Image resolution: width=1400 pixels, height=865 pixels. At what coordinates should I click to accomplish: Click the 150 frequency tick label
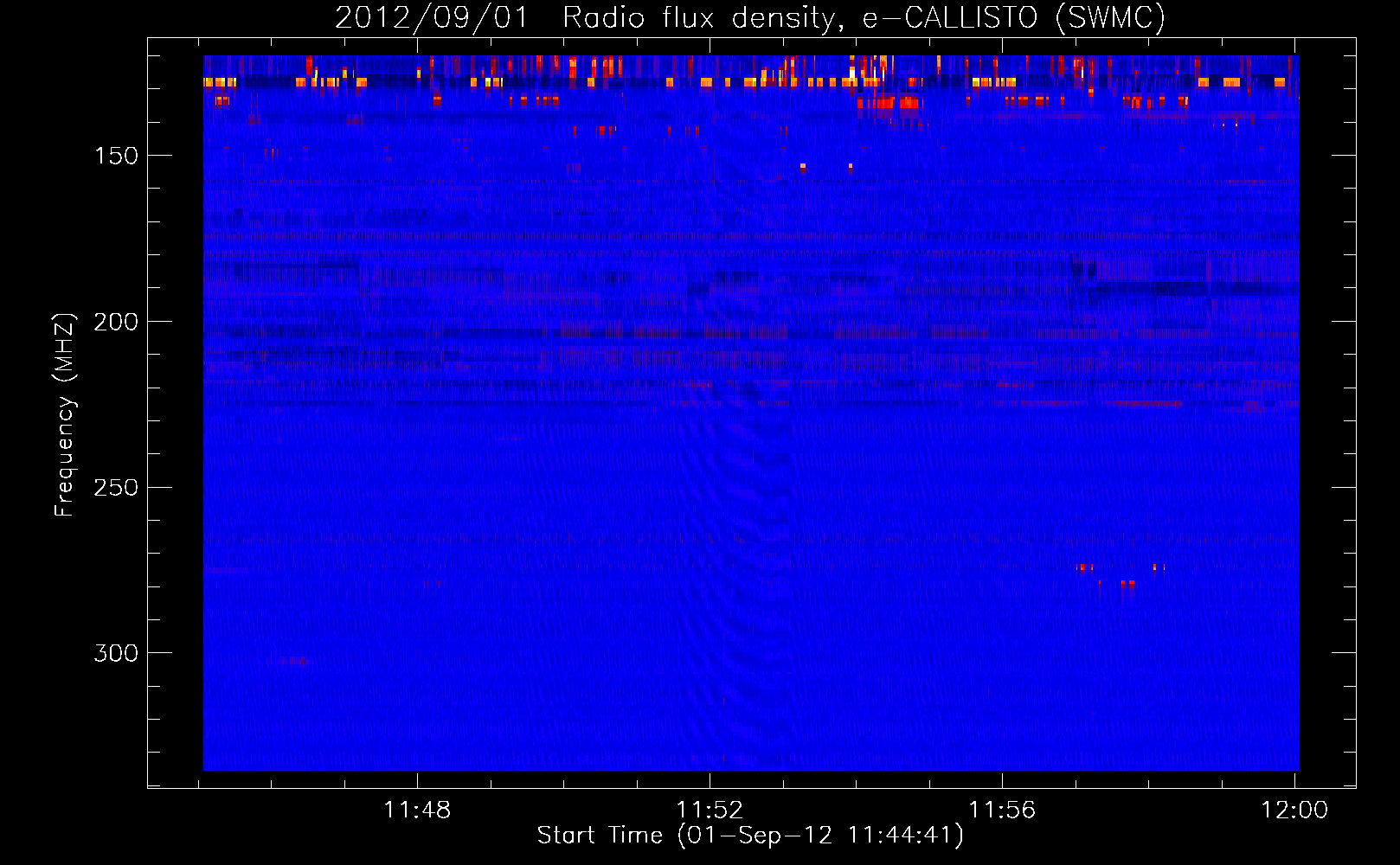[x=117, y=156]
